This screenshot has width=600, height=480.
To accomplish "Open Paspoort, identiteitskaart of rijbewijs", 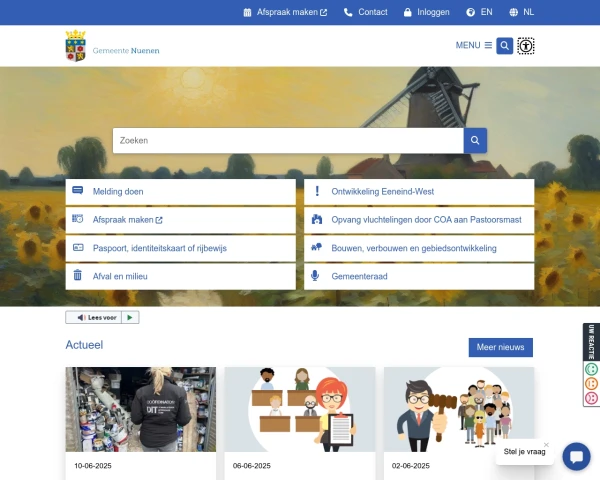I will click(181, 248).
